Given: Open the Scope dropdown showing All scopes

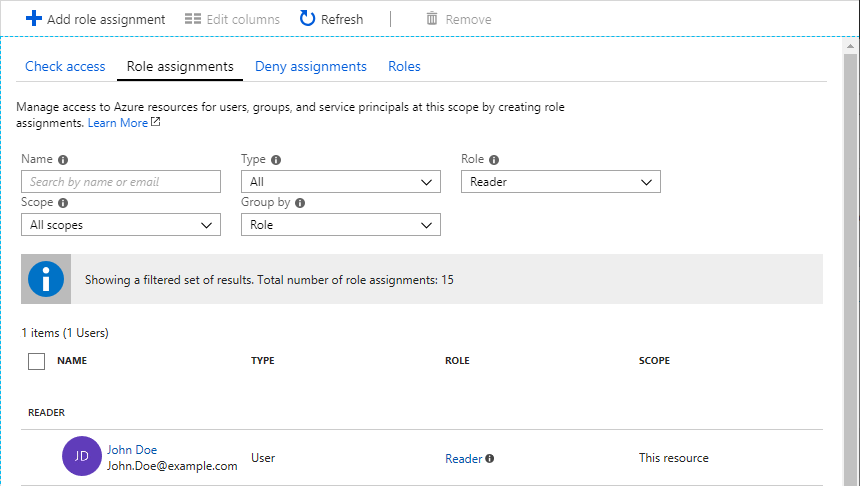Looking at the screenshot, I should click(x=120, y=225).
